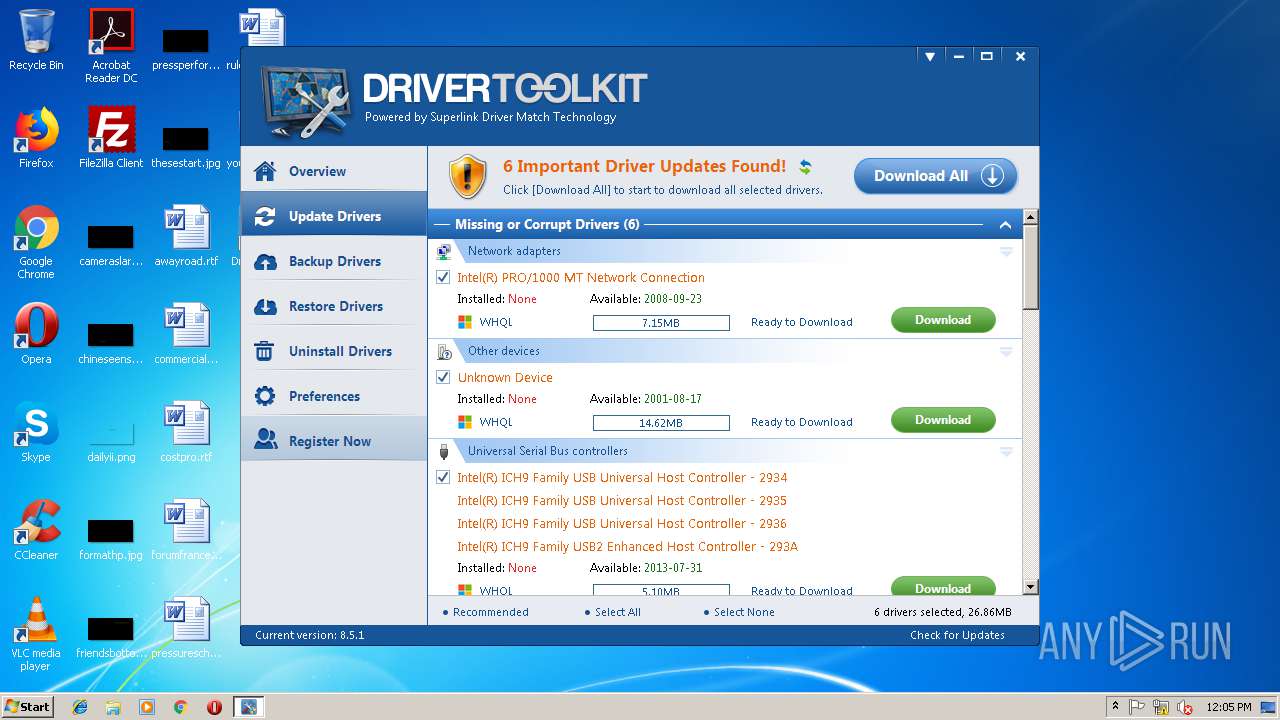Select Intel ICH9 USB Host Controller 2936
Viewport: 1280px width, 720px height.
tap(622, 523)
